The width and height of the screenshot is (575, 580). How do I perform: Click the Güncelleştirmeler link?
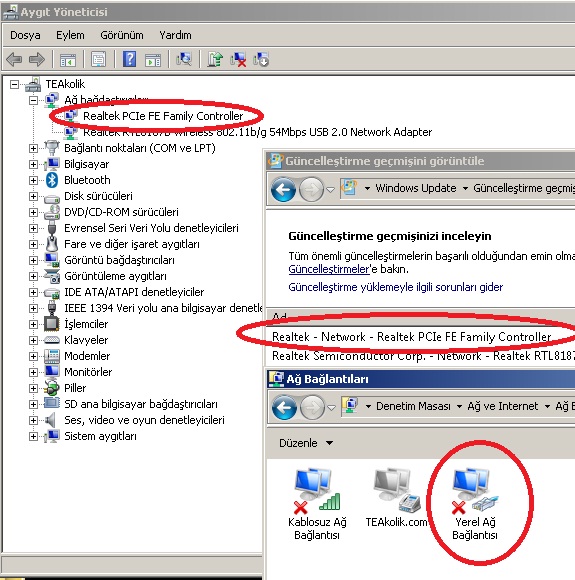pyautogui.click(x=329, y=269)
